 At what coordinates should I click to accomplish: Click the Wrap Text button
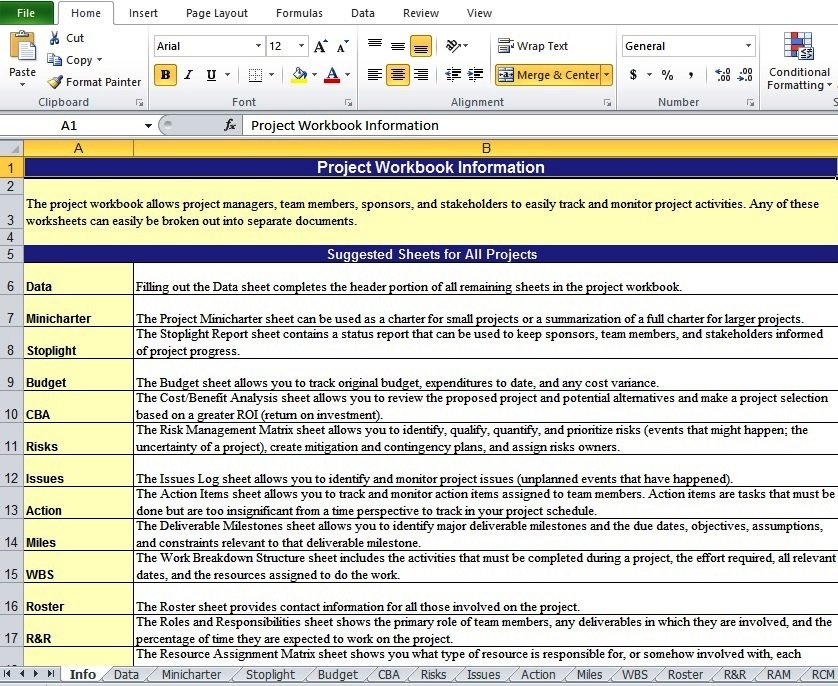(x=533, y=46)
